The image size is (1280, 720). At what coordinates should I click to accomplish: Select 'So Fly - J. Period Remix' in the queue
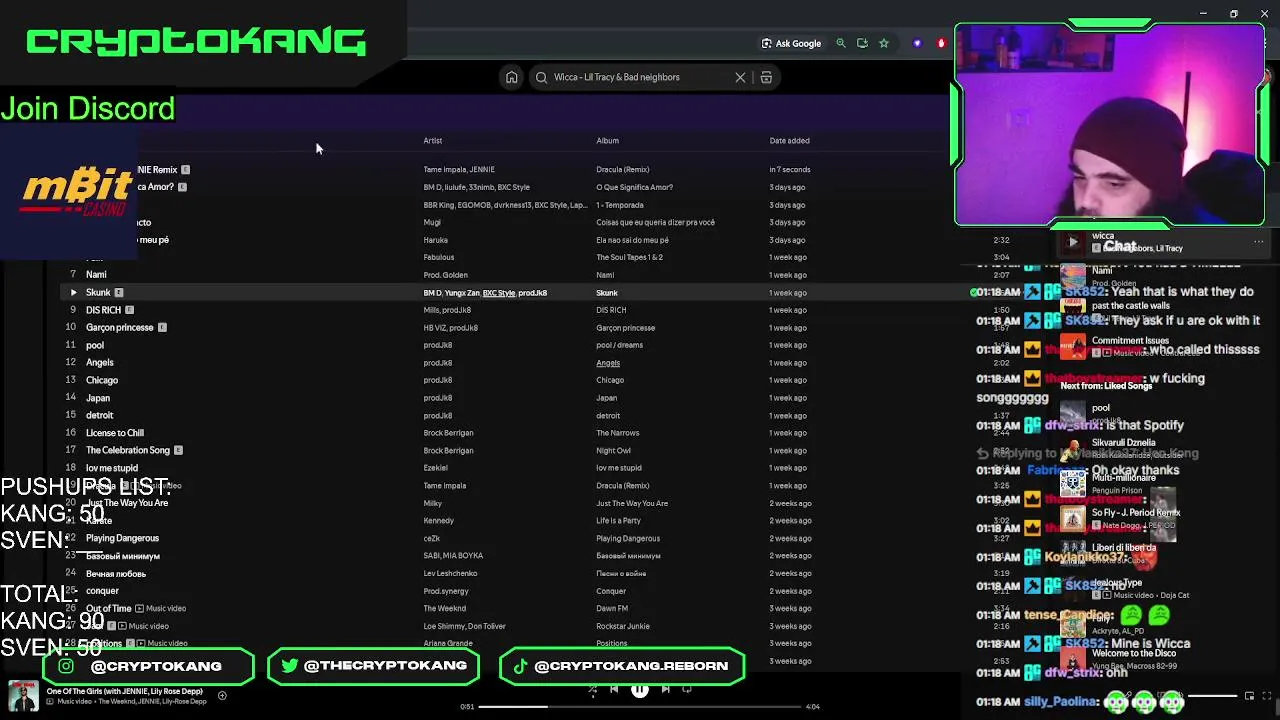(x=1136, y=512)
